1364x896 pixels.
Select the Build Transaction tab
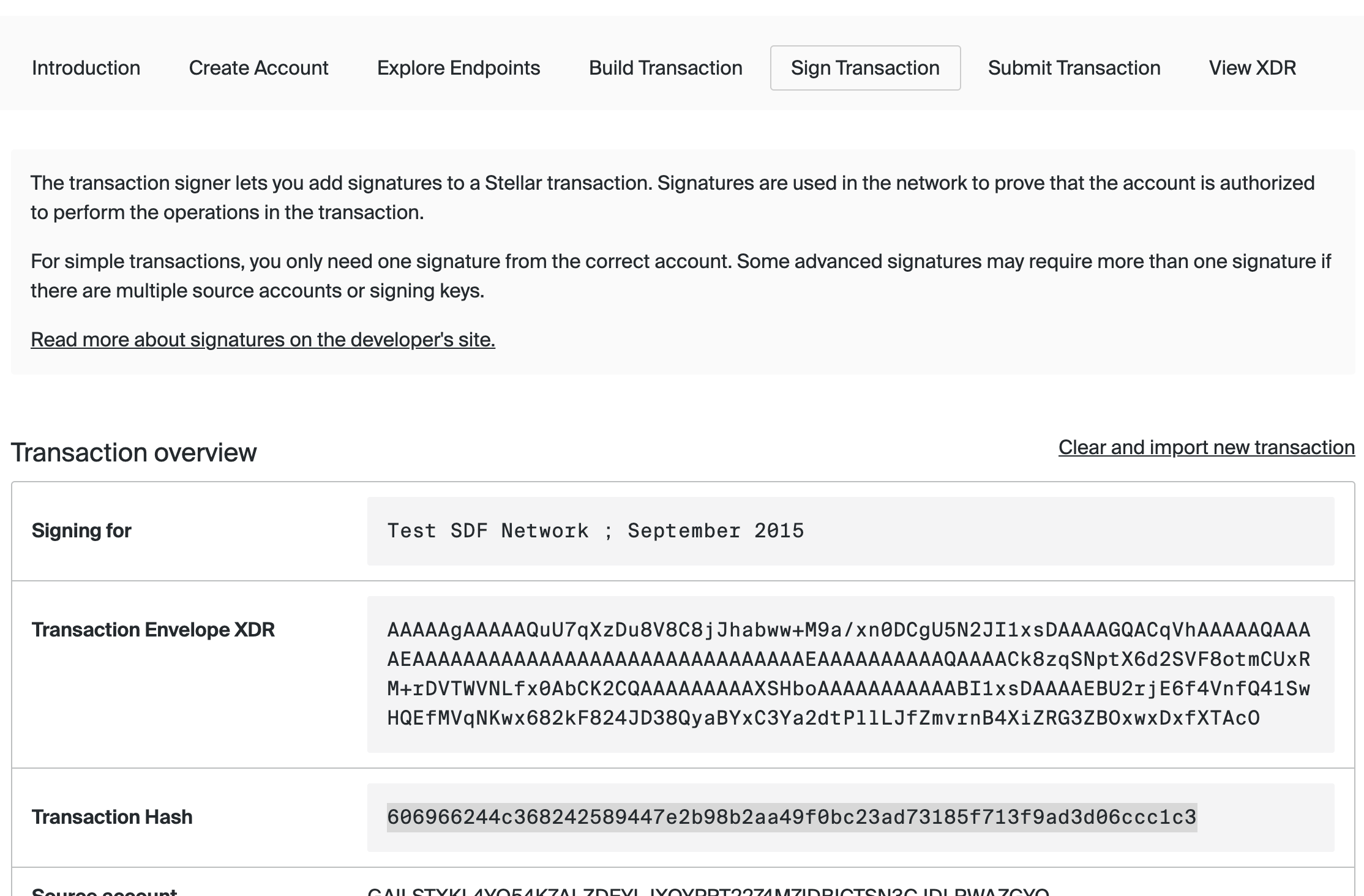click(665, 68)
